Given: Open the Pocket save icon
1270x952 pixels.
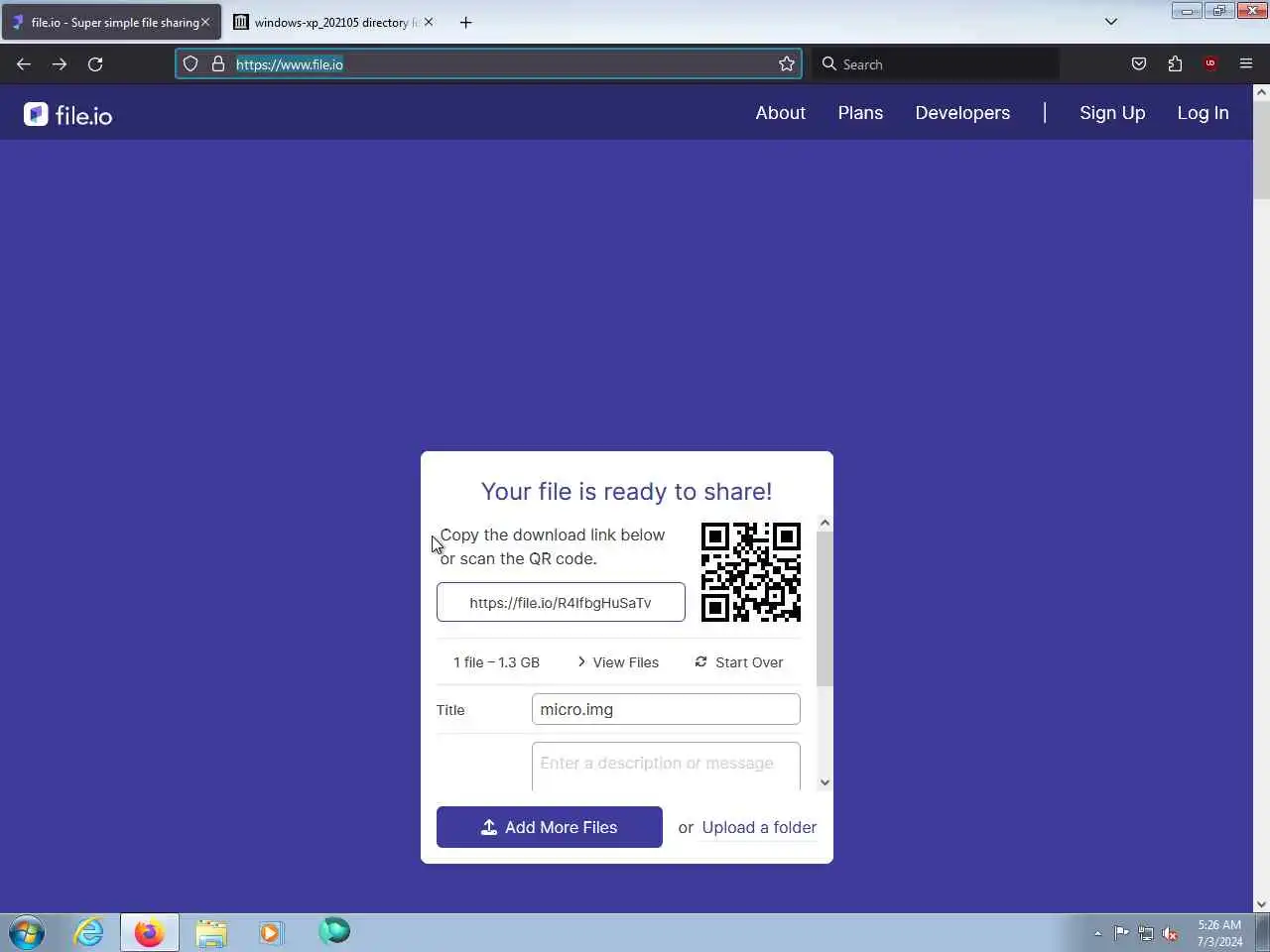Looking at the screenshot, I should coord(1139,64).
